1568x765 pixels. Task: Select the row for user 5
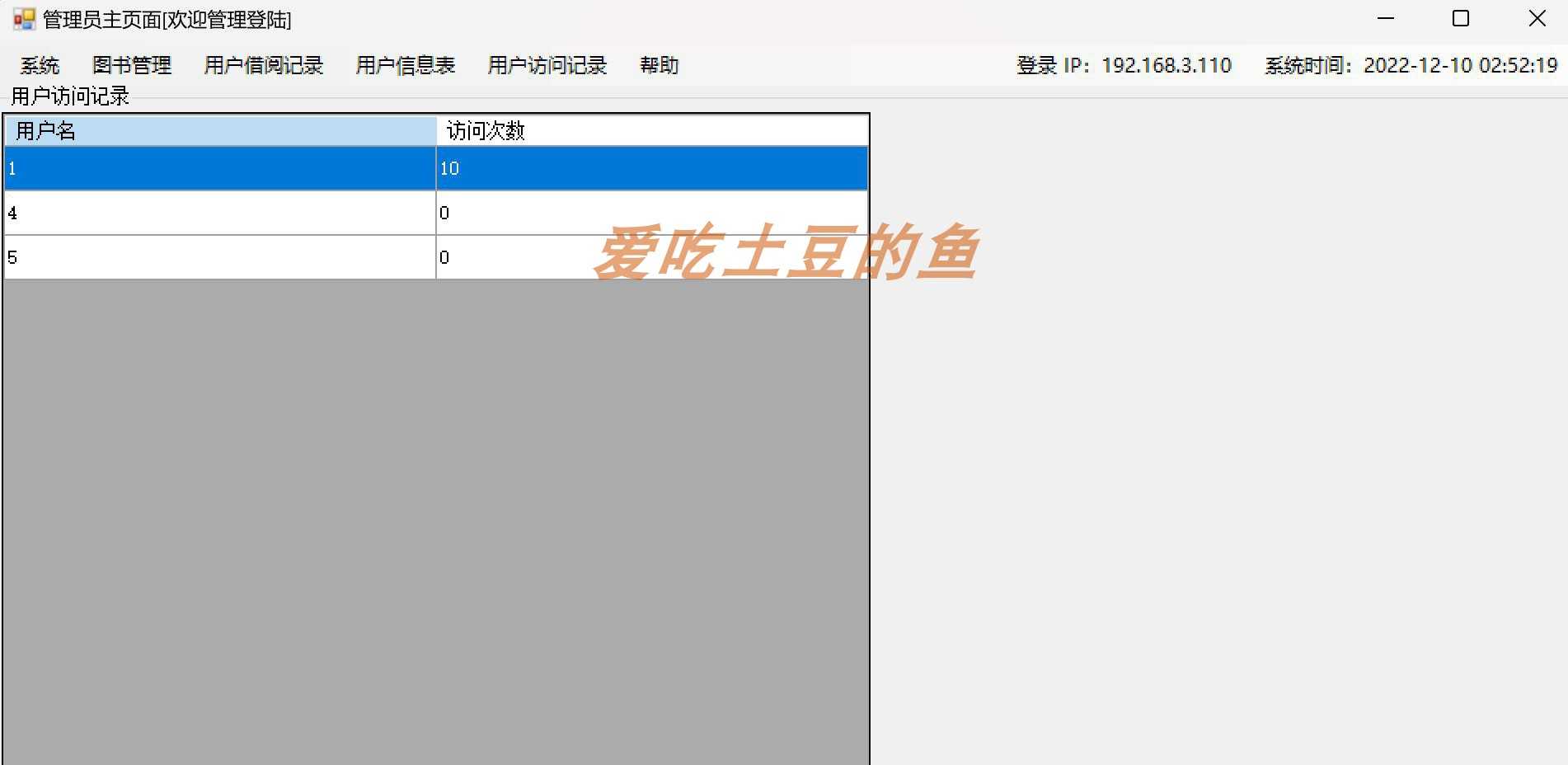pyautogui.click(x=218, y=257)
